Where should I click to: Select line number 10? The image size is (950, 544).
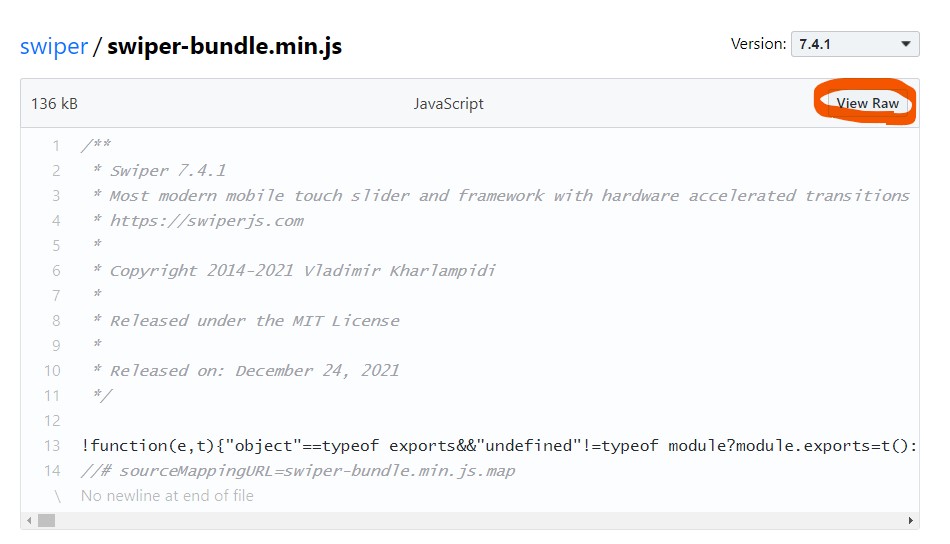(x=52, y=371)
